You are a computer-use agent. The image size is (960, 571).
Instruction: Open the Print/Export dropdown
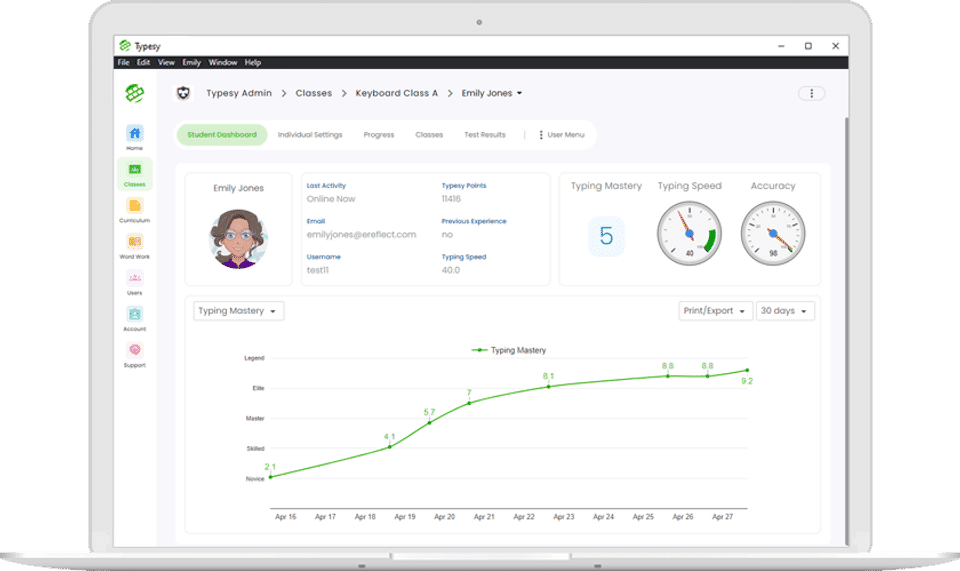715,311
